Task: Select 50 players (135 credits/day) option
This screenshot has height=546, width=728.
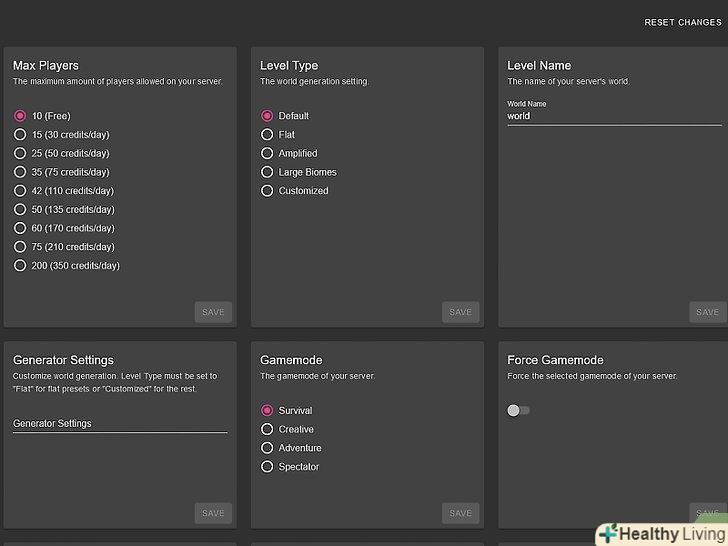Action: (20, 210)
